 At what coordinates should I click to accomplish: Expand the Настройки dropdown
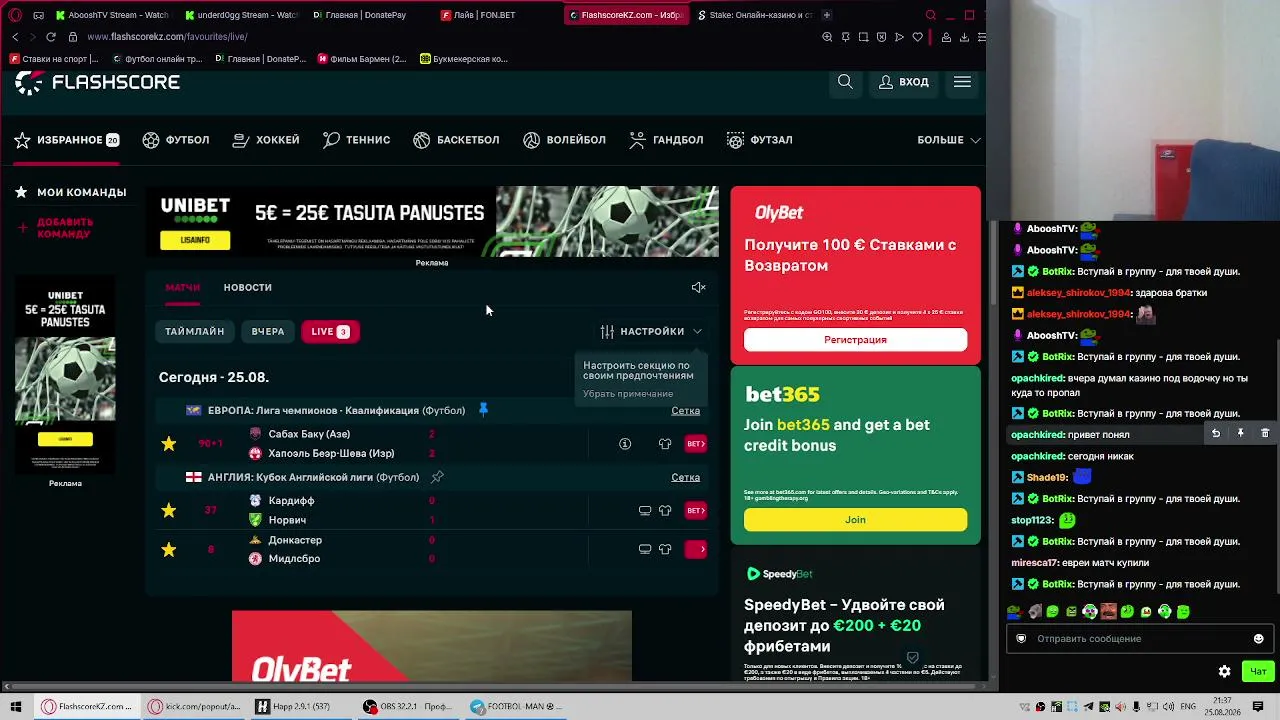[x=651, y=331]
